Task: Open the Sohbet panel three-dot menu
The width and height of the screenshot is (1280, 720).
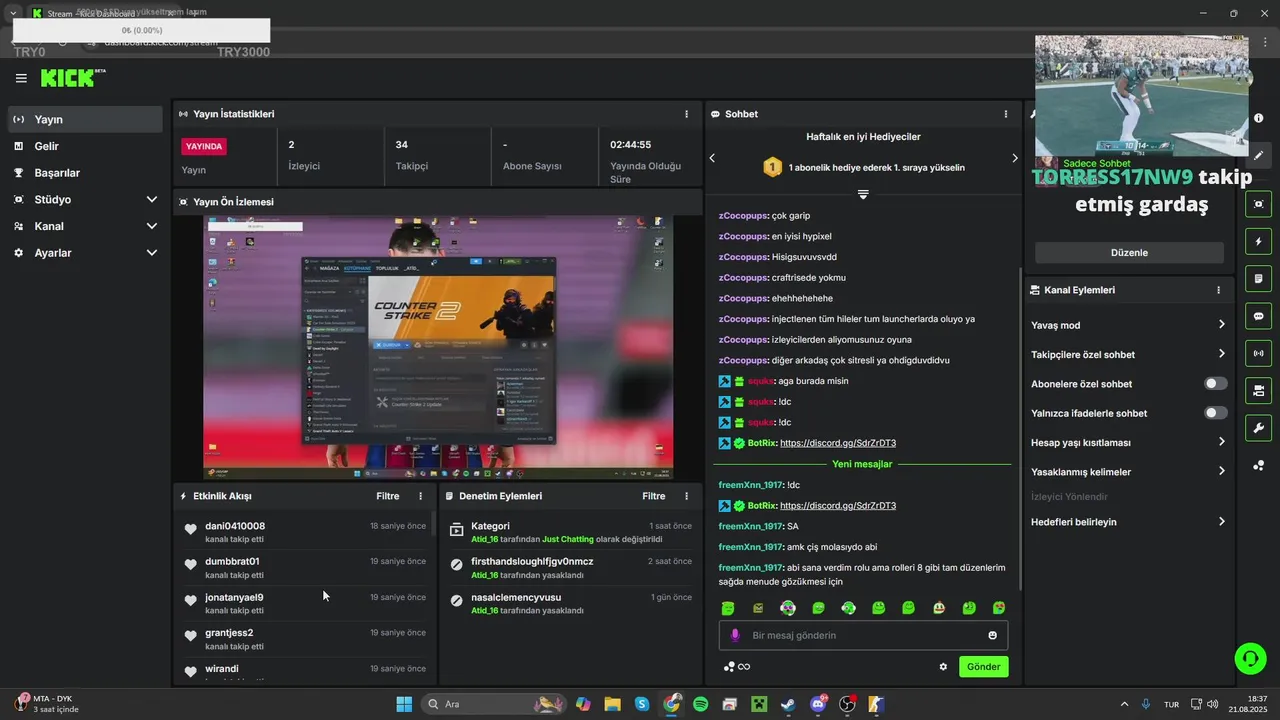Action: tap(1006, 114)
